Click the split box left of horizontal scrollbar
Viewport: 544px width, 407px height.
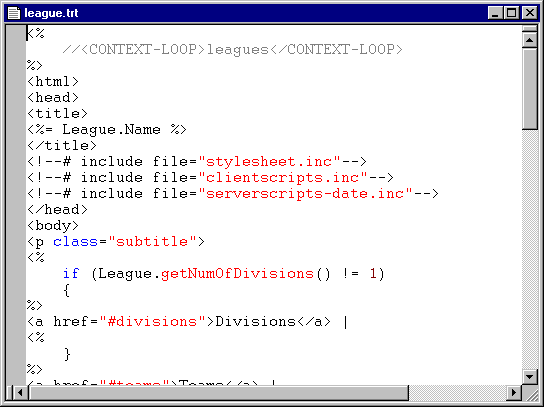pos(9,392)
